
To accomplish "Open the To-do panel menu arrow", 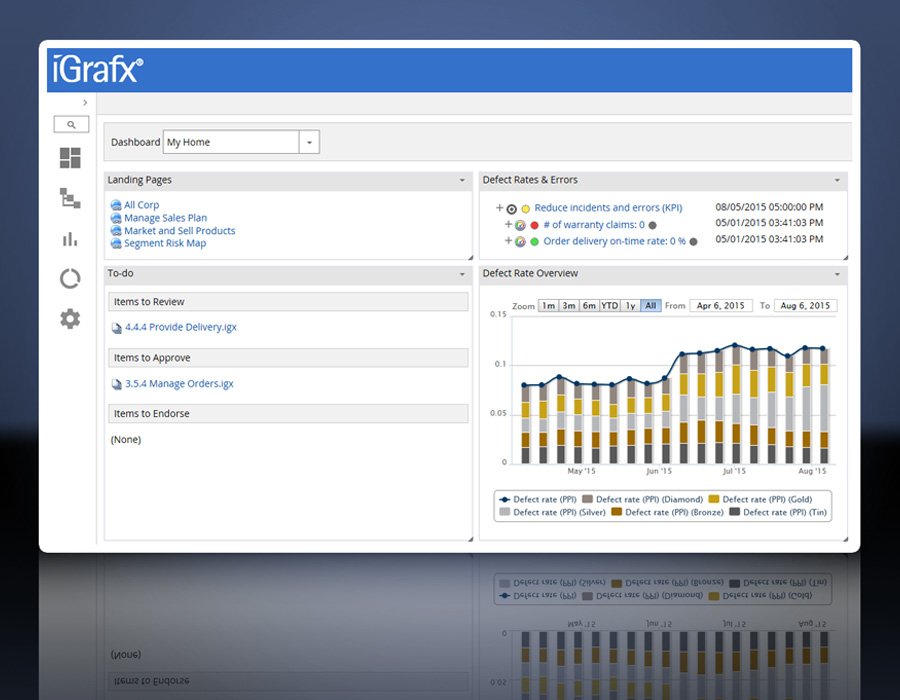I will pos(462,274).
